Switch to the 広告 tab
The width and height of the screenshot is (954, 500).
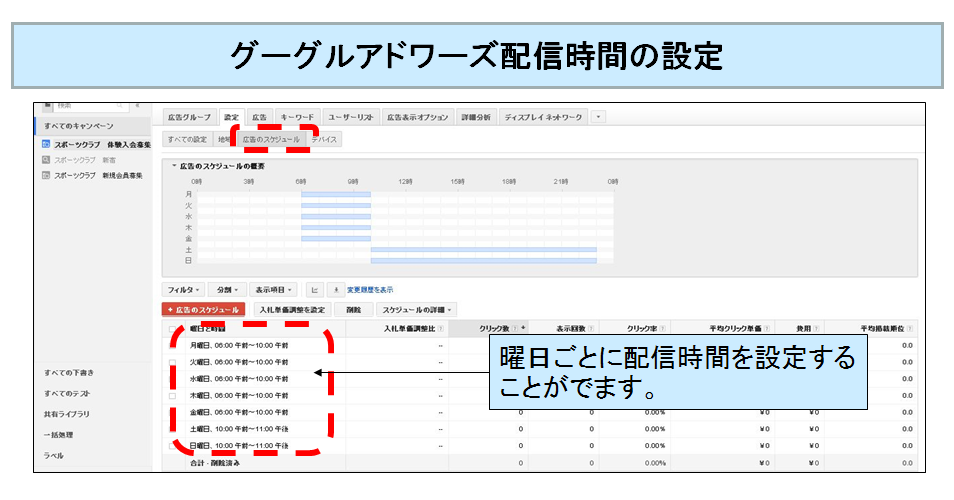(x=259, y=117)
